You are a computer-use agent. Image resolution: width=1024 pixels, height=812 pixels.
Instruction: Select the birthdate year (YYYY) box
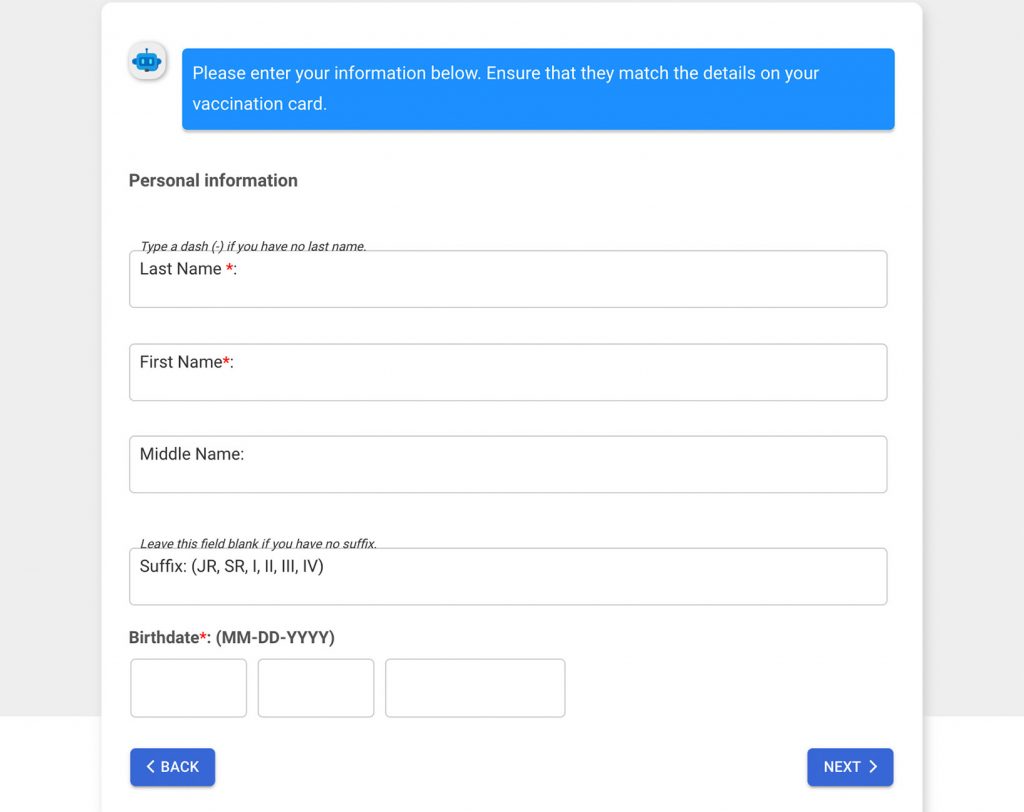click(475, 688)
